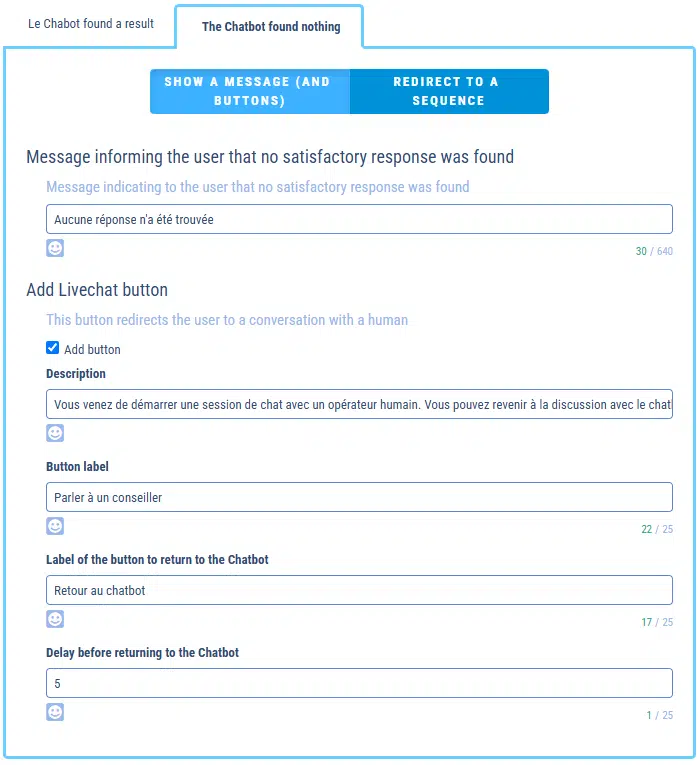Open emoji picker under Button label field

pos(56,526)
